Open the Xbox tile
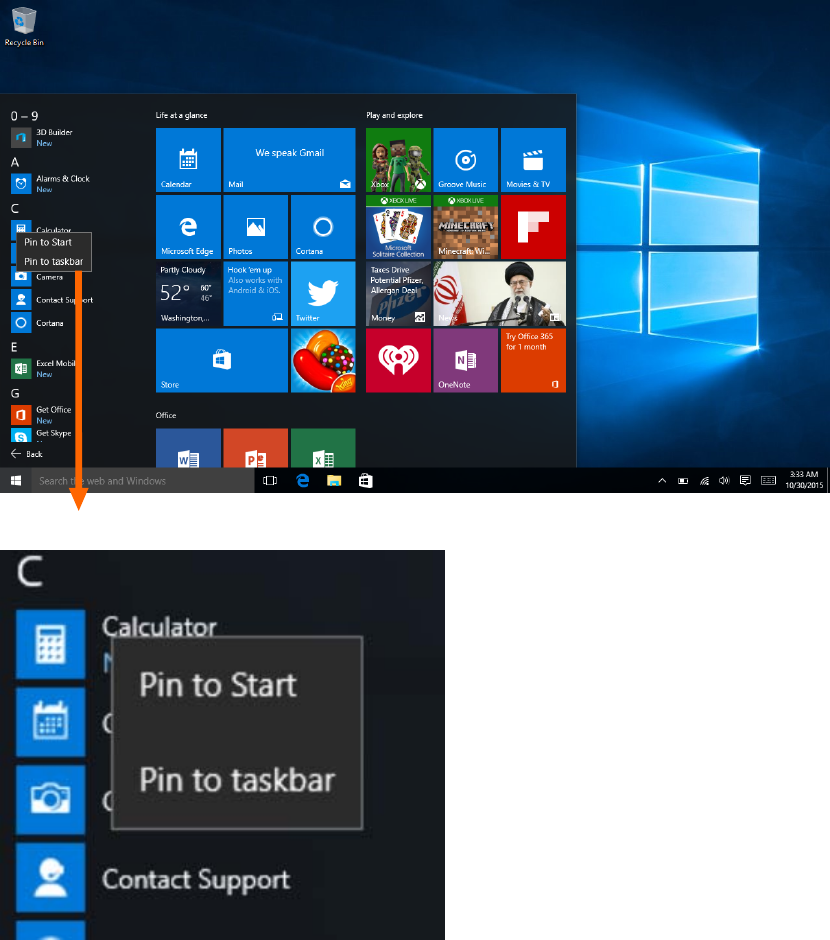 click(399, 159)
